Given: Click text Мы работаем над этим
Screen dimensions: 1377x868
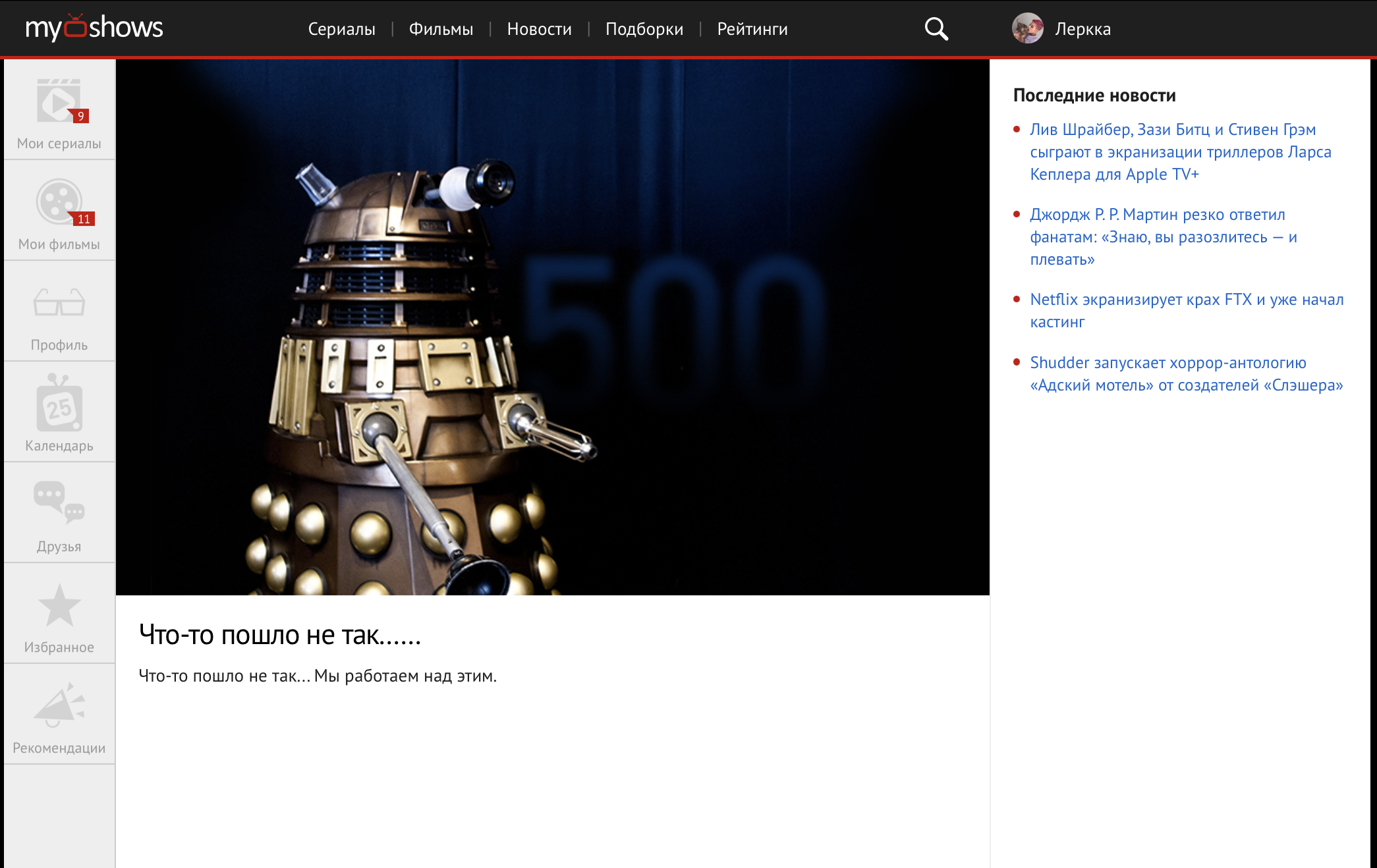Looking at the screenshot, I should click(405, 676).
